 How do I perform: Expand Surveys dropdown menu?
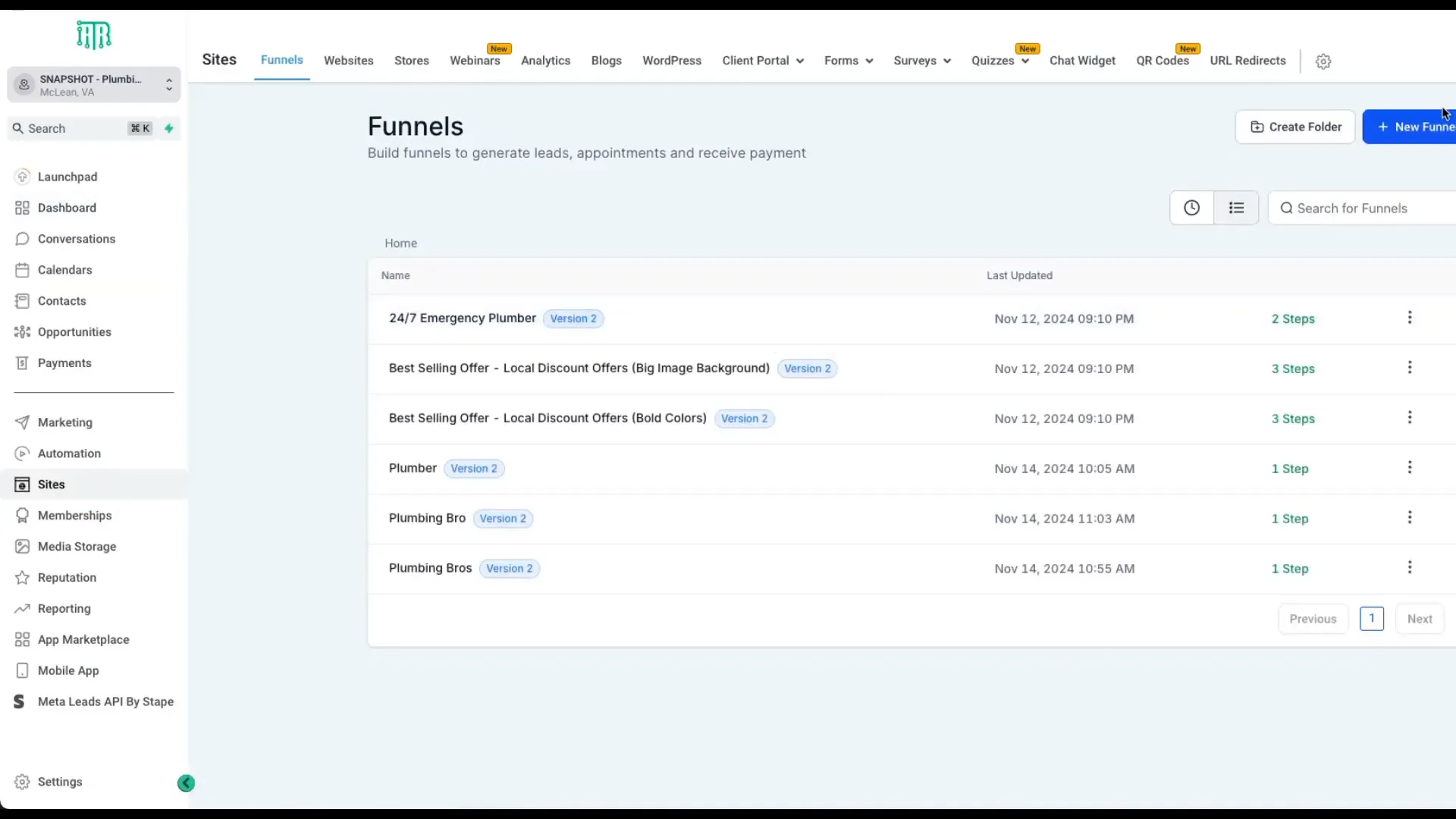click(x=921, y=61)
